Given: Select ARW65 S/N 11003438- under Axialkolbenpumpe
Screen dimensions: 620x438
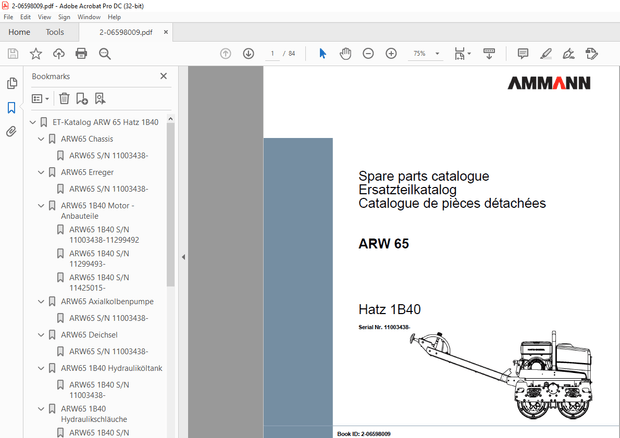Looking at the screenshot, I should [108, 318].
